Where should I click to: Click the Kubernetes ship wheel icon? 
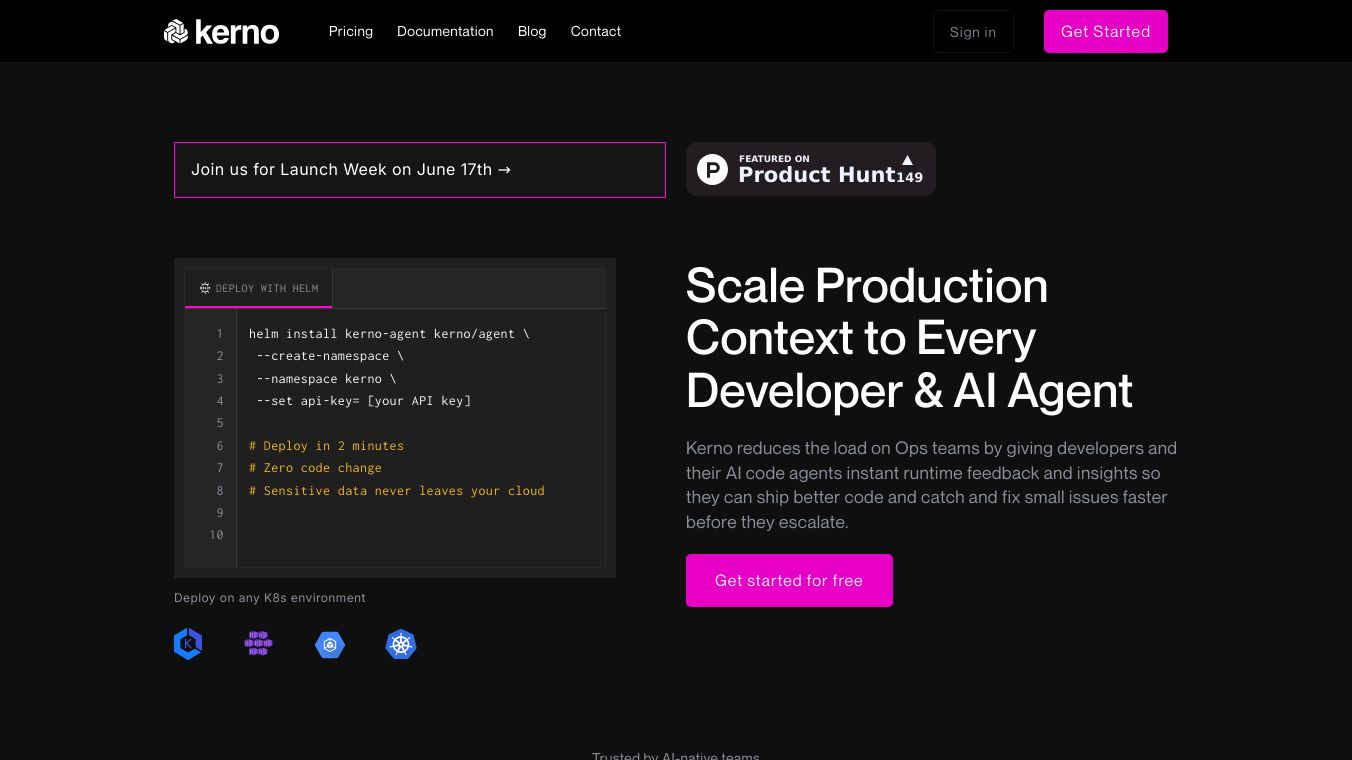(401, 645)
